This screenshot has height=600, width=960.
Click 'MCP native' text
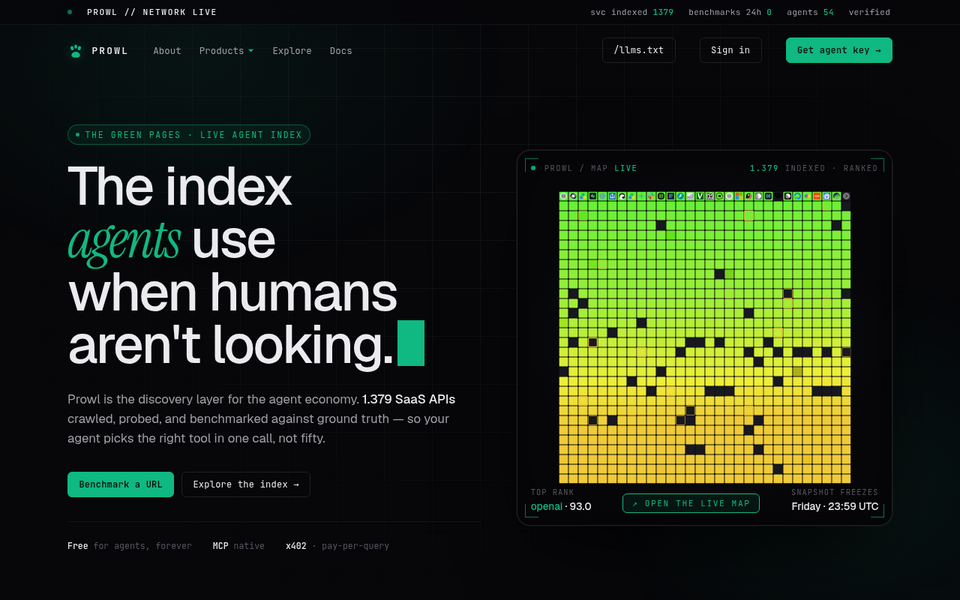point(238,546)
